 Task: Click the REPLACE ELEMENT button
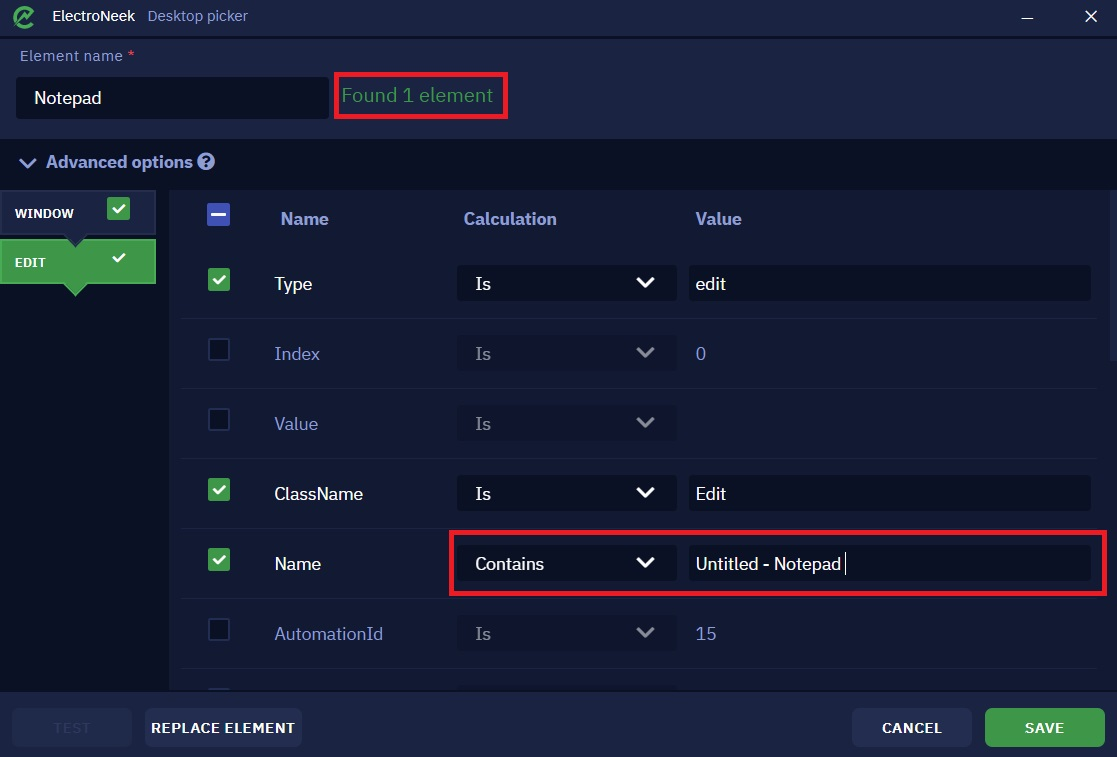click(x=223, y=728)
